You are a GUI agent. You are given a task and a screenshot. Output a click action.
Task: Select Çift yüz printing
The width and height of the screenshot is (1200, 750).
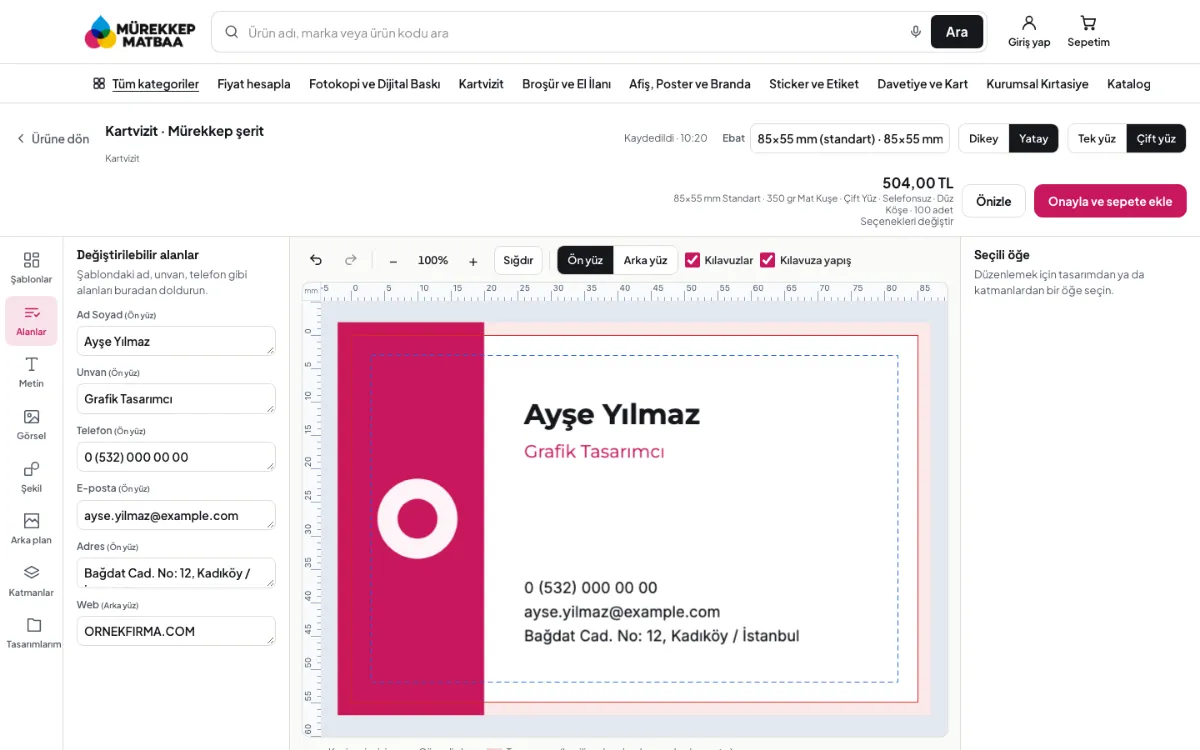pyautogui.click(x=1156, y=139)
